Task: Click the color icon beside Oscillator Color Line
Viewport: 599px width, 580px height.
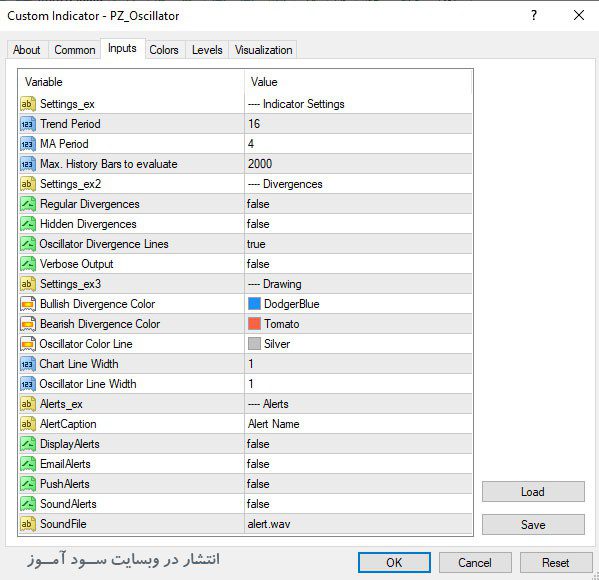Action: coord(28,344)
